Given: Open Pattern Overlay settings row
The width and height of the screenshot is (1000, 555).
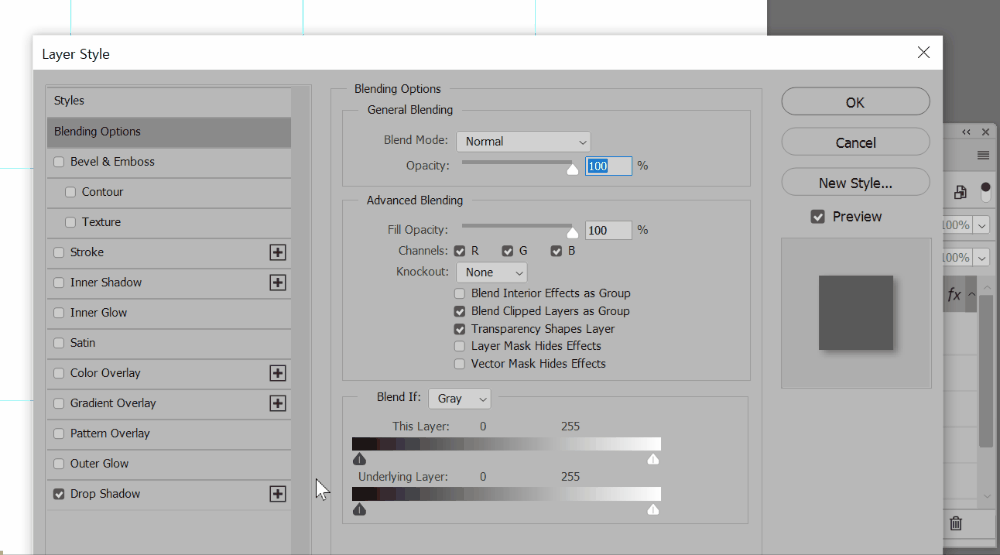Looking at the screenshot, I should [x=169, y=434].
